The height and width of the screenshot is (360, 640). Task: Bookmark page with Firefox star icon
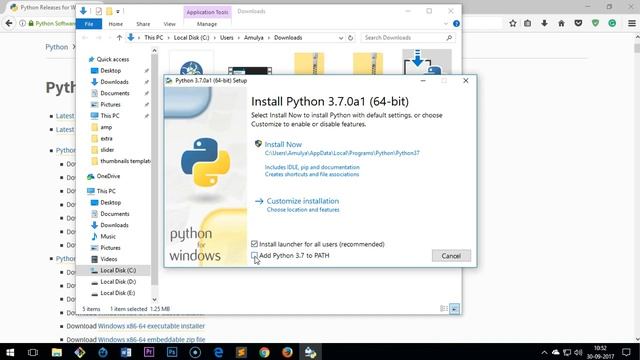pyautogui.click(x=513, y=24)
